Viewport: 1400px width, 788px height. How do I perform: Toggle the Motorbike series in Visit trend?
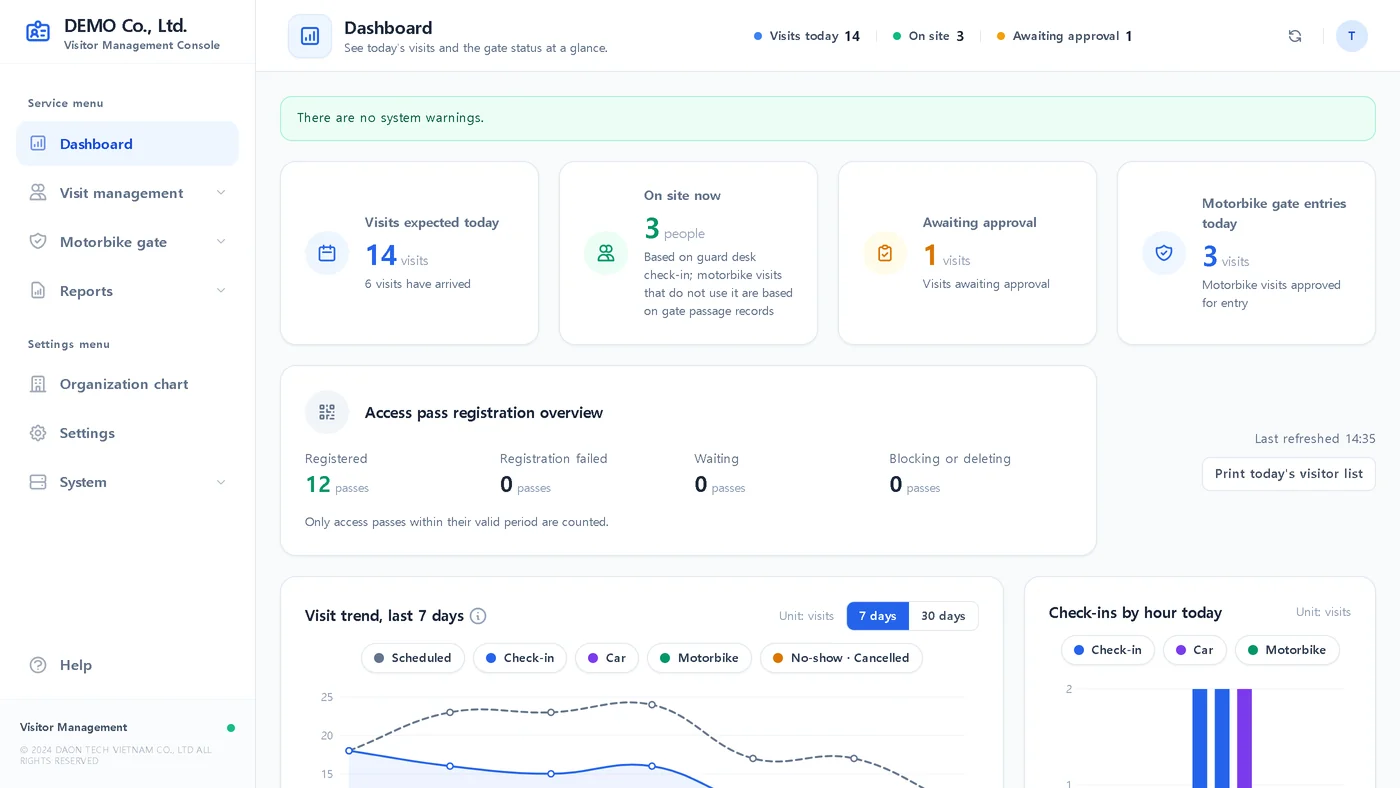tap(699, 658)
